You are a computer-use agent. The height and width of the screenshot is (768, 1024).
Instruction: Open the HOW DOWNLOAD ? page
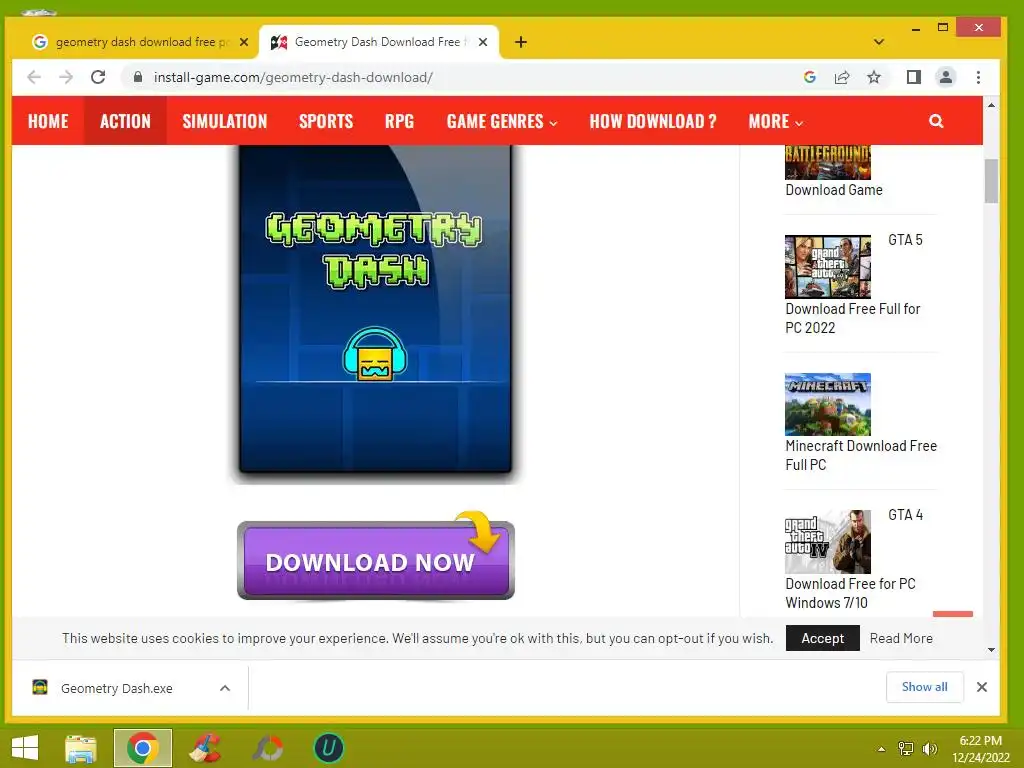(x=653, y=121)
